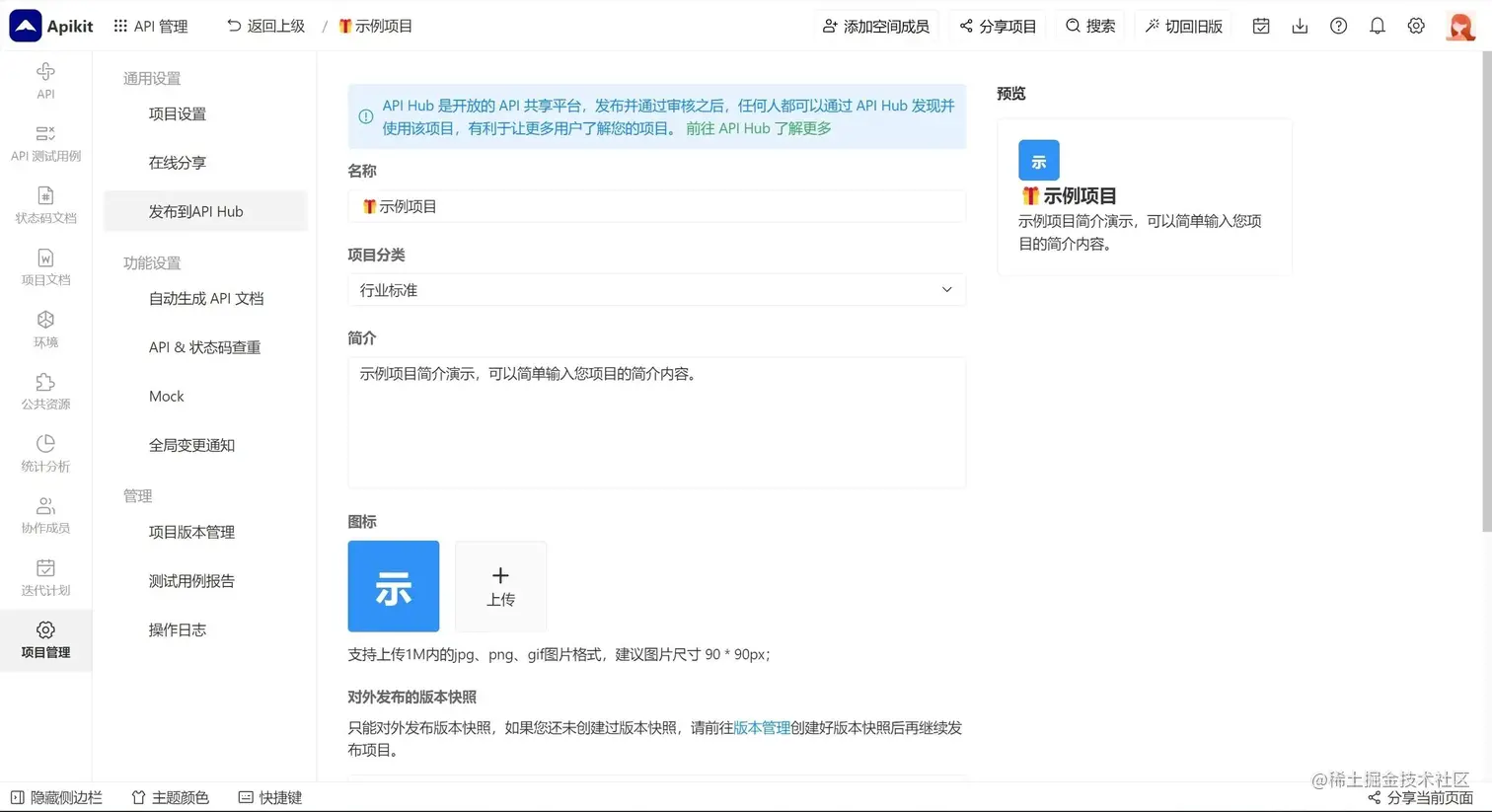
Task: Open the API section in left sidebar
Action: (45, 81)
